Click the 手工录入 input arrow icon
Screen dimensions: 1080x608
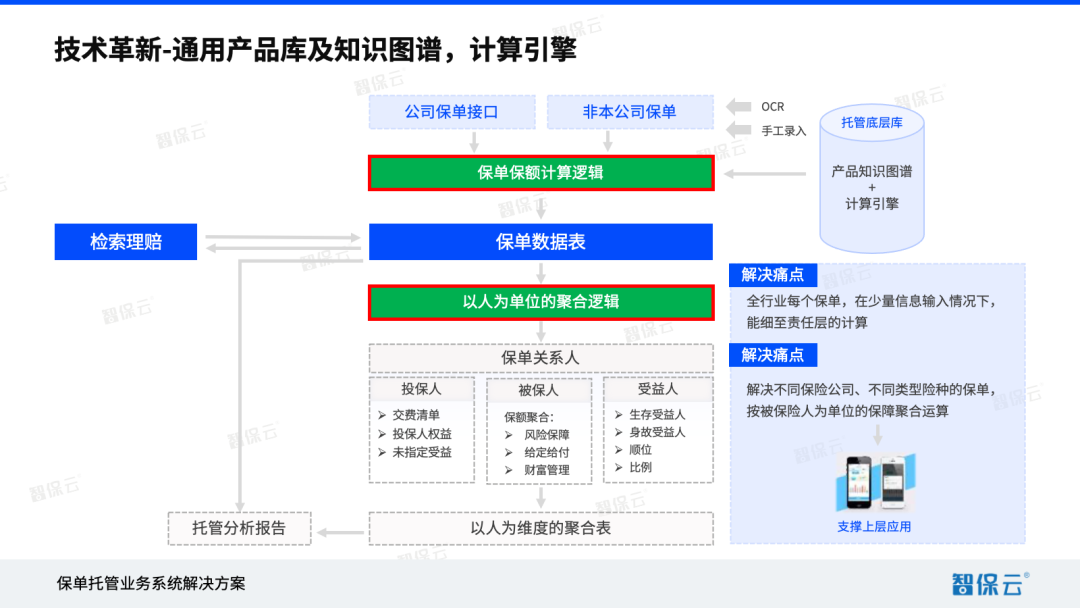click(x=737, y=131)
